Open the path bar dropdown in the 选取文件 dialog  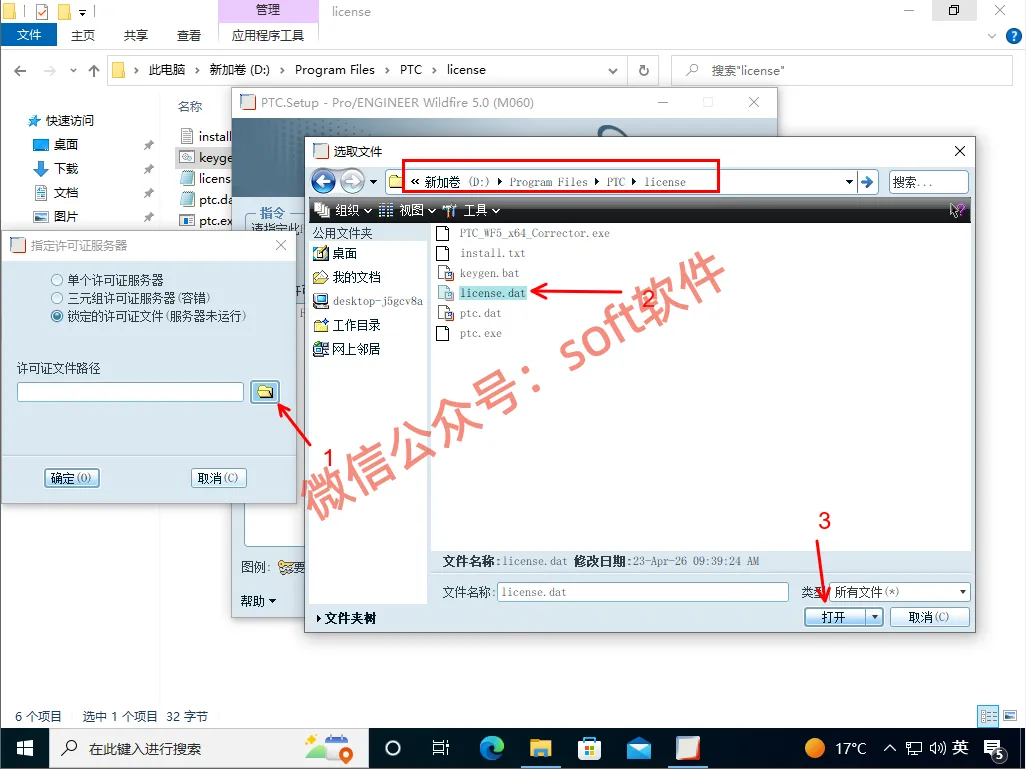849,182
